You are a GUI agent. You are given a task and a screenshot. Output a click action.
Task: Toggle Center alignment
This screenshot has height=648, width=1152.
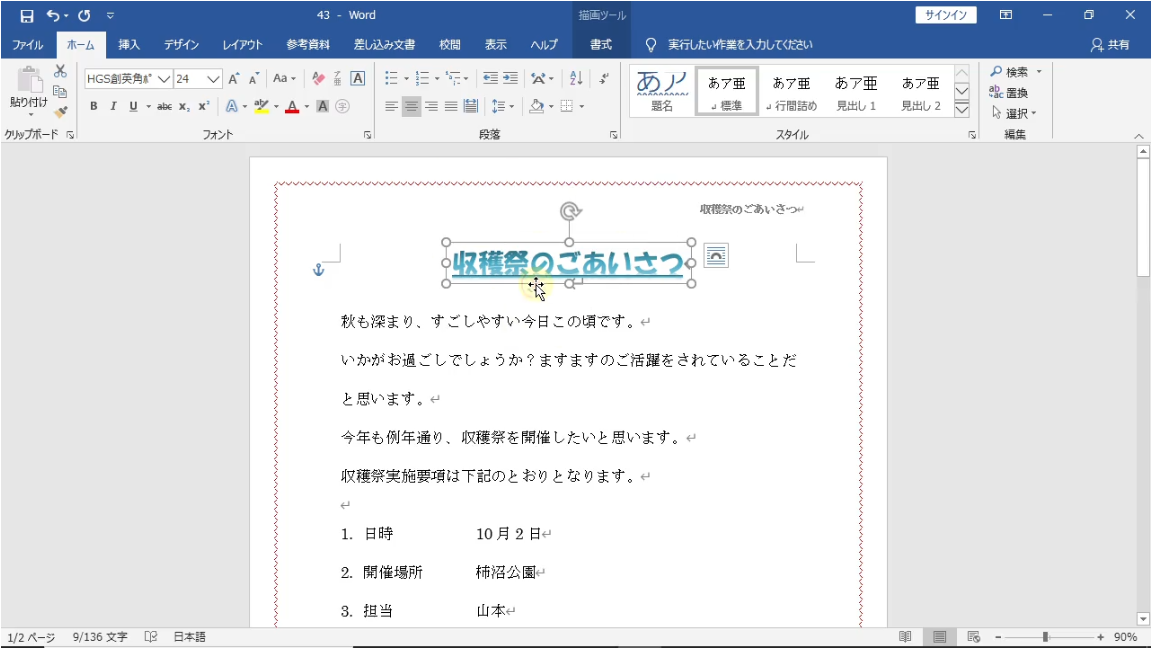click(x=411, y=106)
